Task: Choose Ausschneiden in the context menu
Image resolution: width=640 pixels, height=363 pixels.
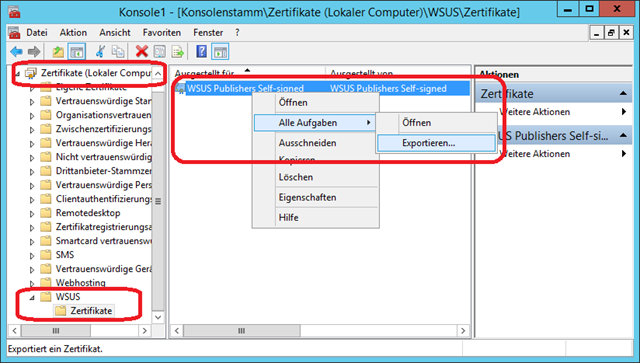Action: click(316, 143)
